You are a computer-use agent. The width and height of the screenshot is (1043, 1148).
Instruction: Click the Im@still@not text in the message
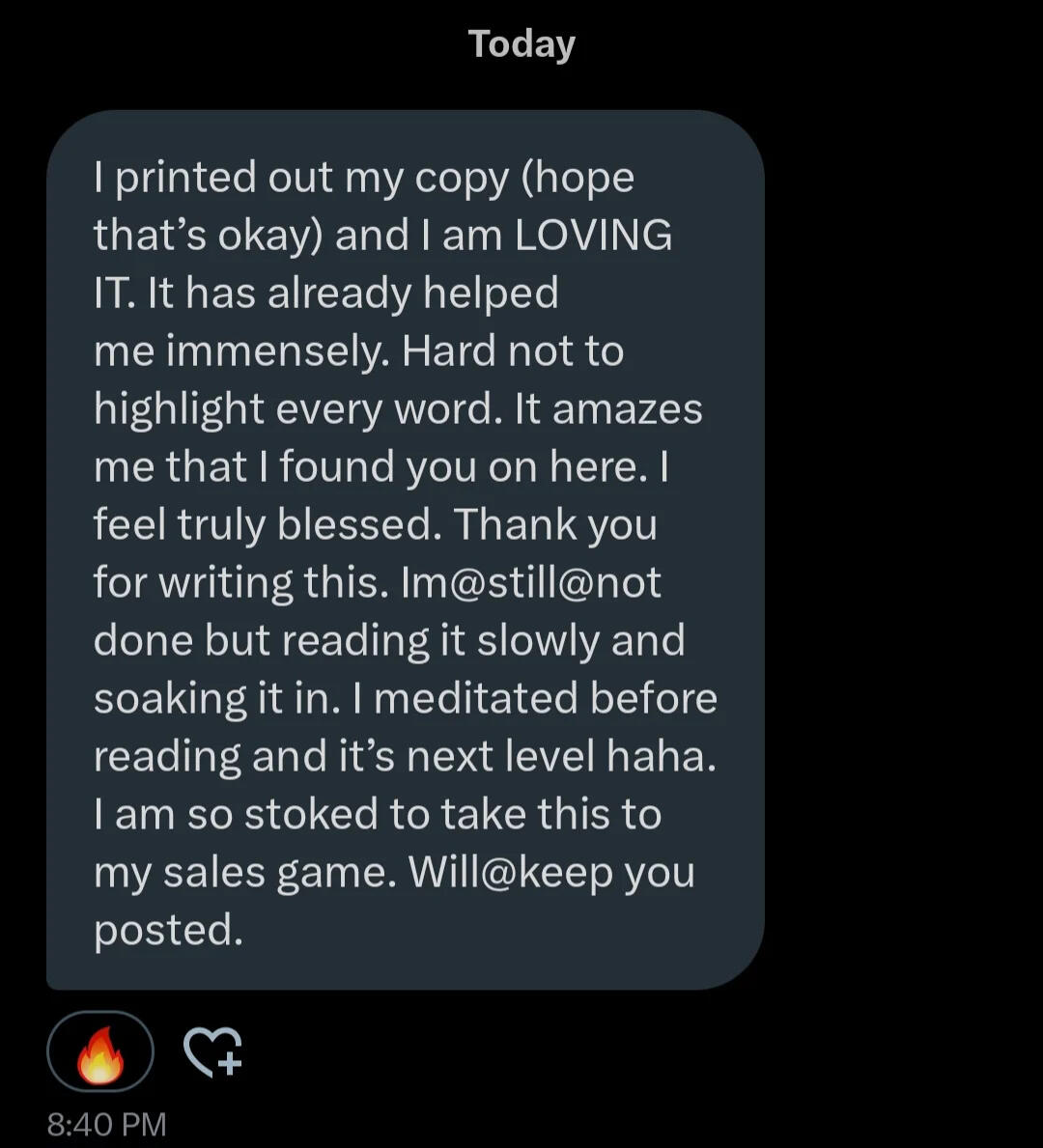click(531, 583)
